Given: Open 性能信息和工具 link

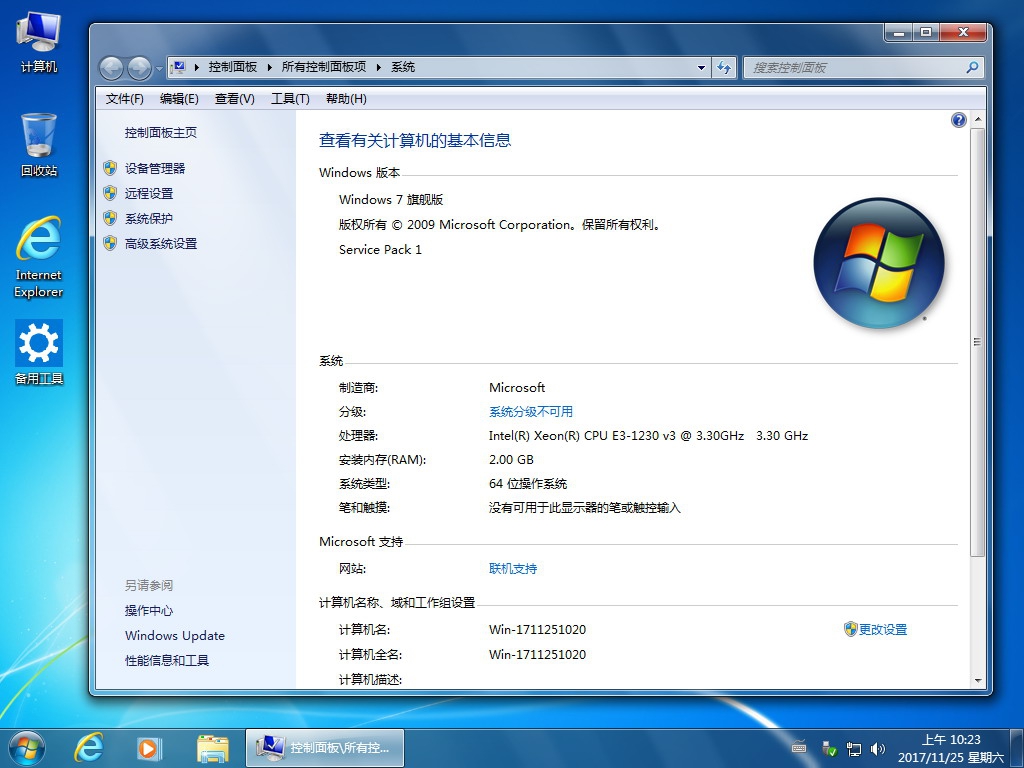Looking at the screenshot, I should coord(167,660).
